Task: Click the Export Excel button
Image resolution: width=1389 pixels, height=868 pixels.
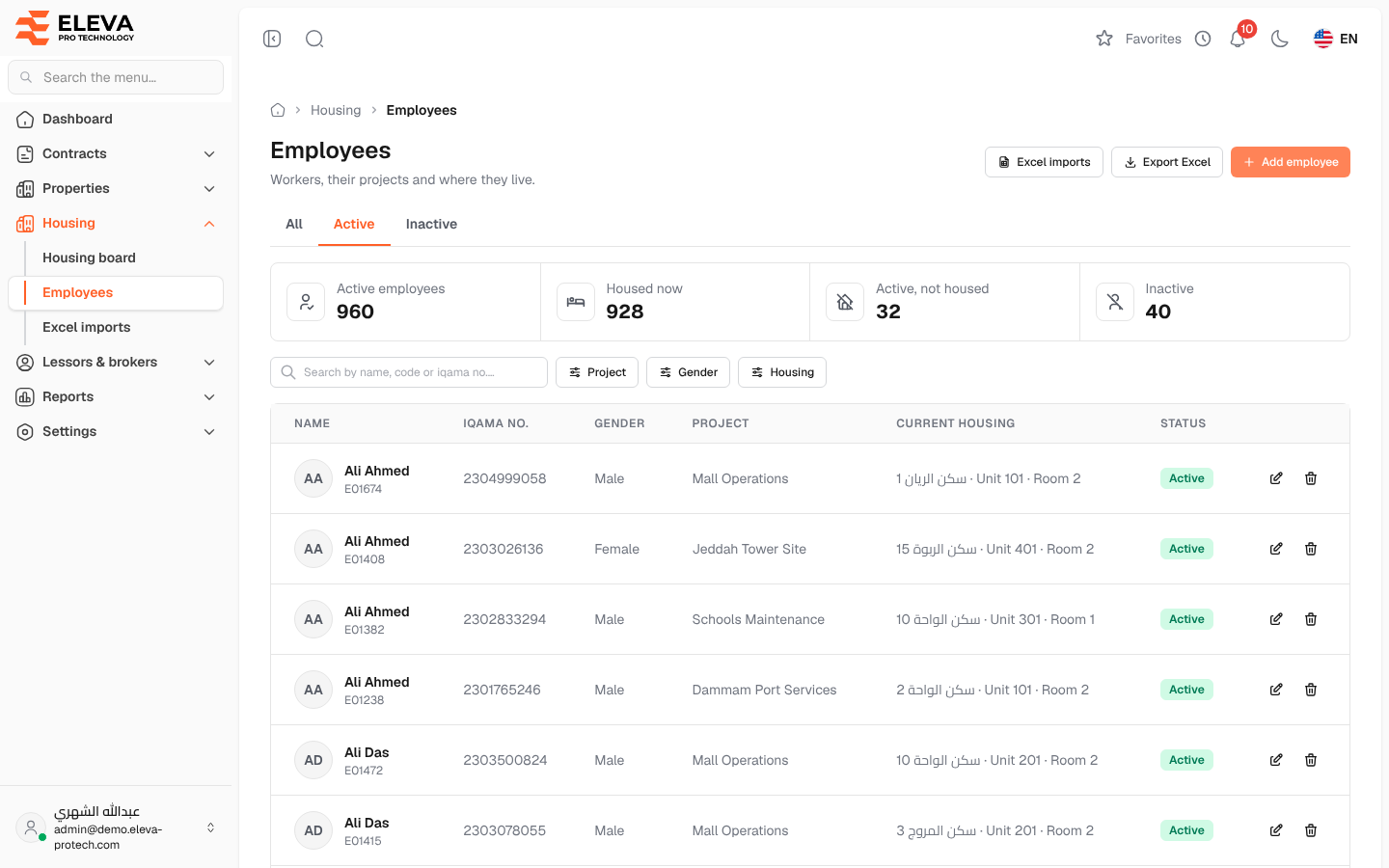Action: [x=1167, y=162]
